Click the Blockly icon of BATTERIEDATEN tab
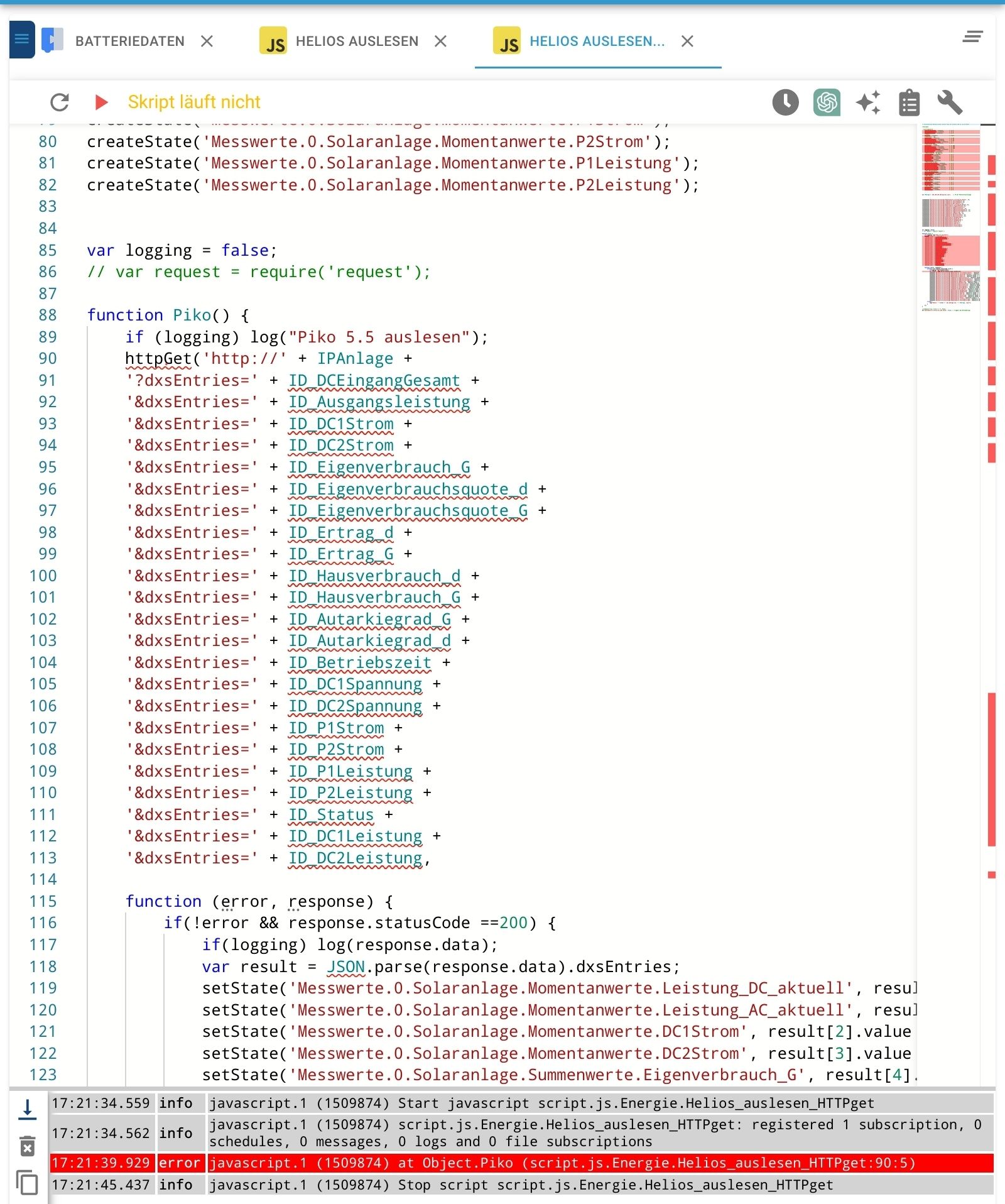This screenshot has width=1005, height=1204. tap(52, 40)
